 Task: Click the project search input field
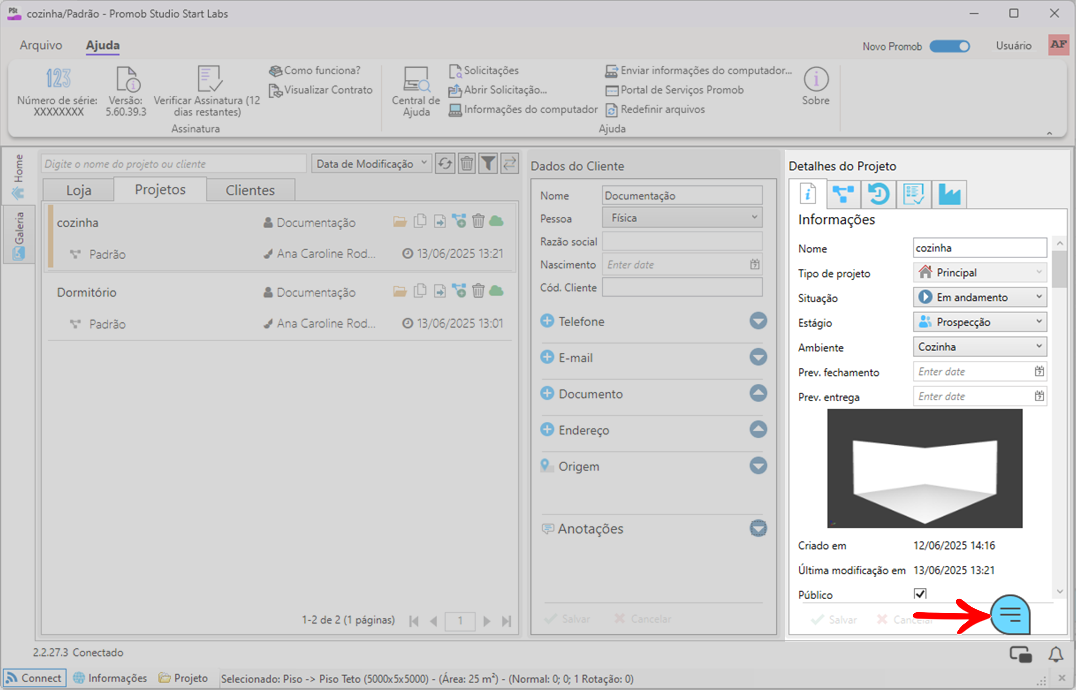click(174, 164)
